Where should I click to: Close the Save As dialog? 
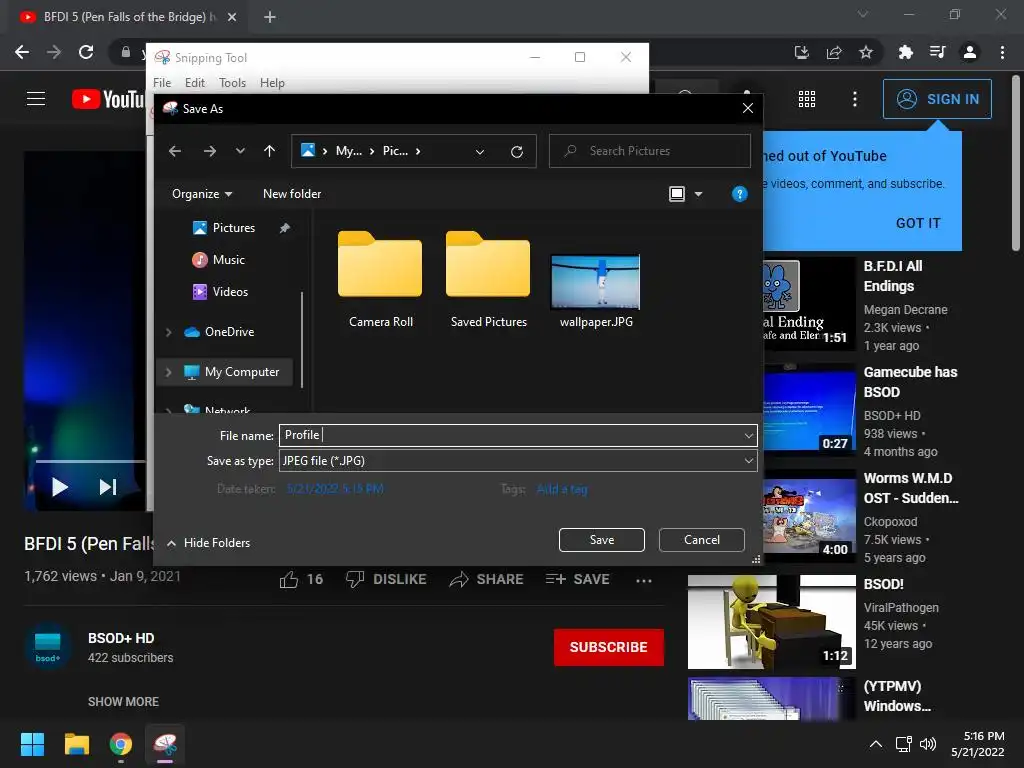pyautogui.click(x=748, y=108)
